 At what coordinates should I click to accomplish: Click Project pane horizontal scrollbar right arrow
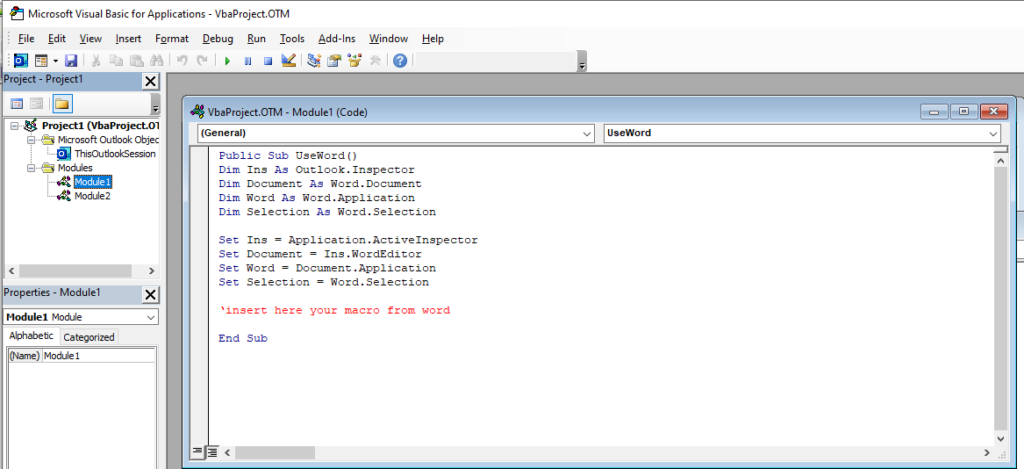[x=151, y=271]
